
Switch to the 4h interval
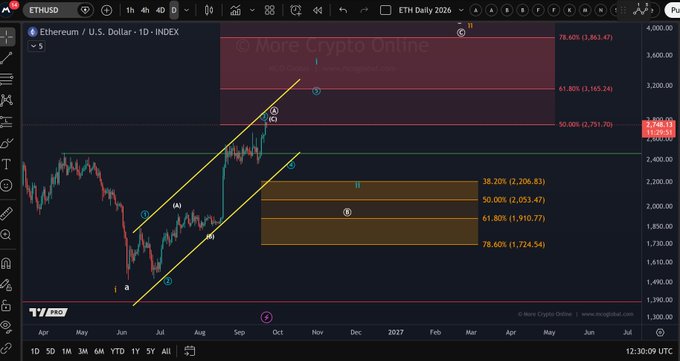[145, 10]
